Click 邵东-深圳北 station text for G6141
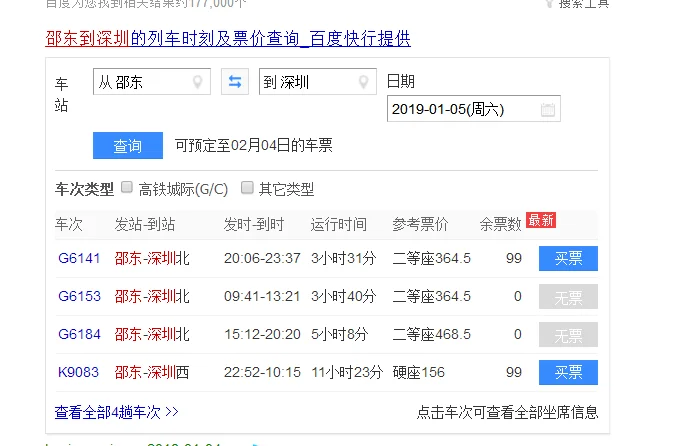Image resolution: width=675 pixels, height=446 pixels. pyautogui.click(x=152, y=258)
